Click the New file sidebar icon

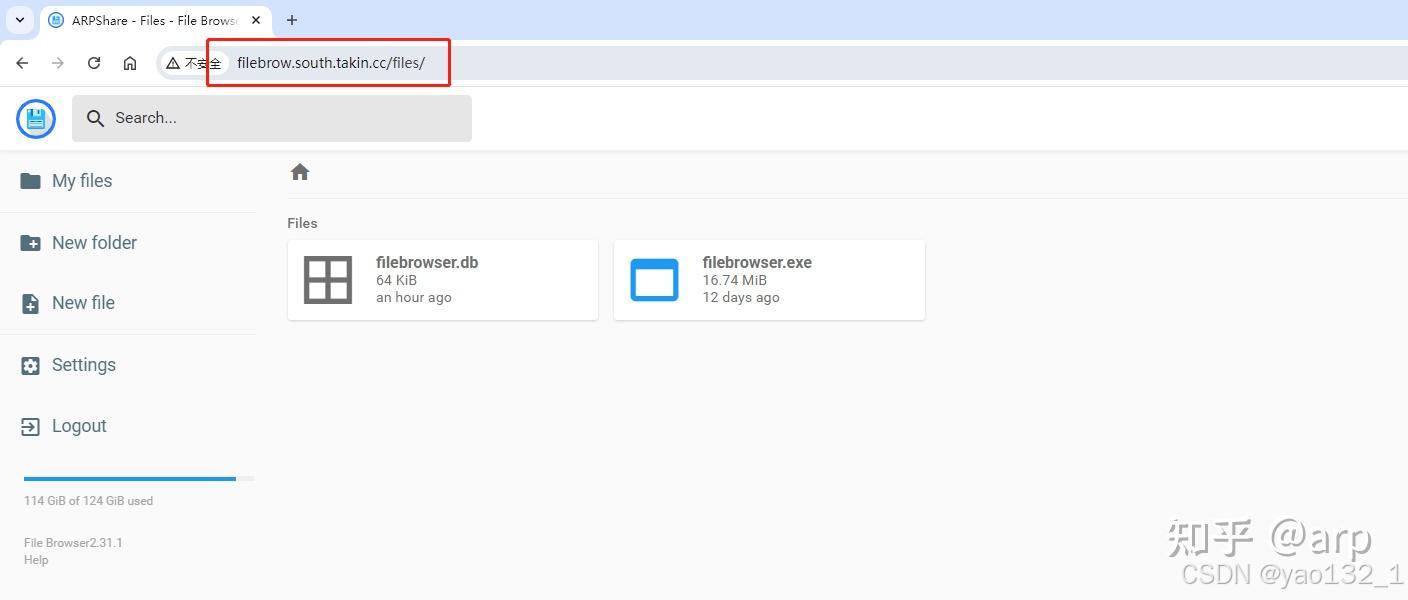tap(29, 303)
